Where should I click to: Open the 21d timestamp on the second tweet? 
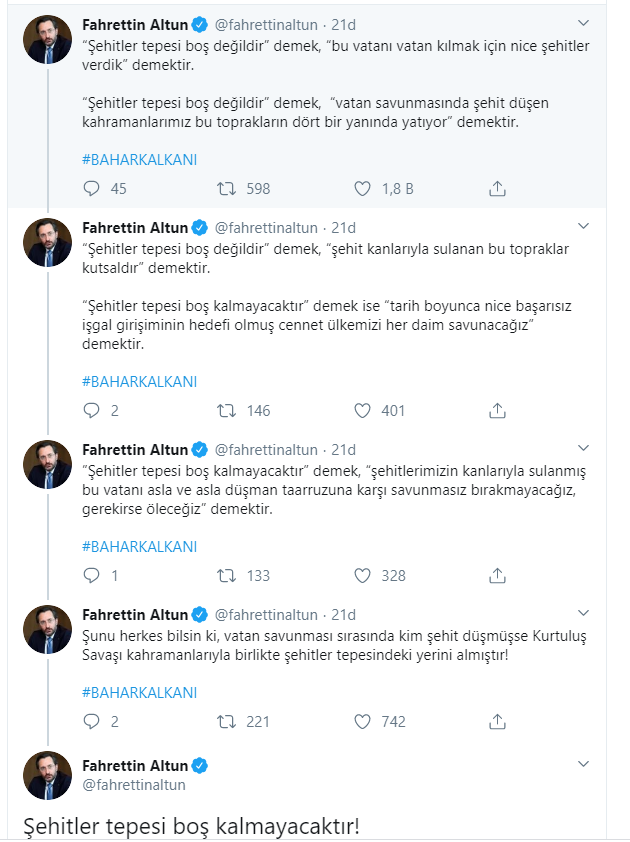[343, 228]
